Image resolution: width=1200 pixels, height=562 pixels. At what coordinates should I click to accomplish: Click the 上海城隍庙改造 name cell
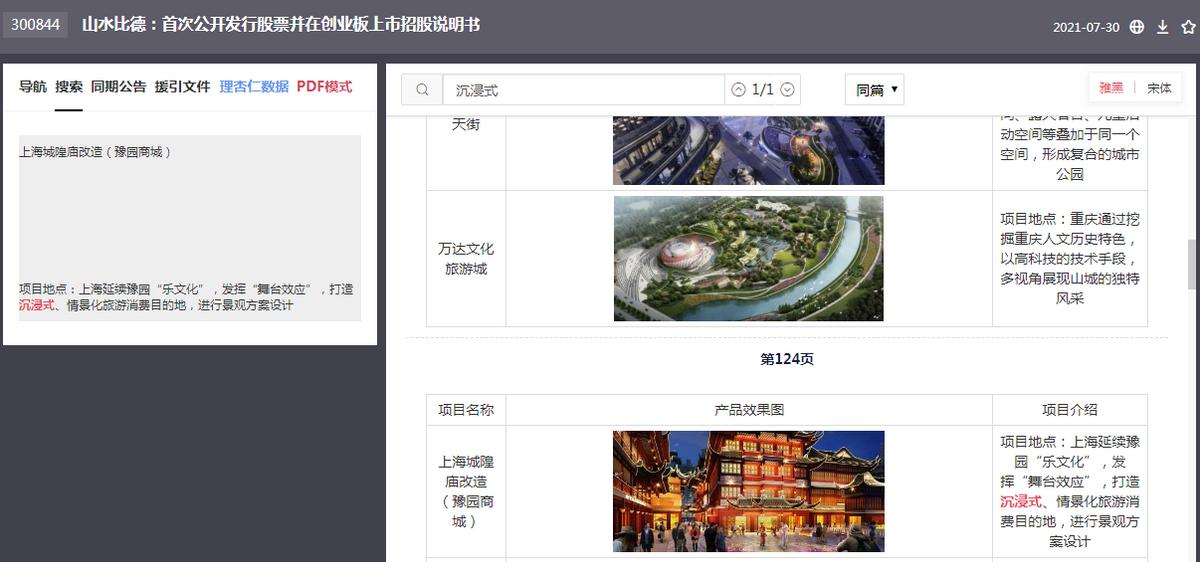click(x=466, y=492)
